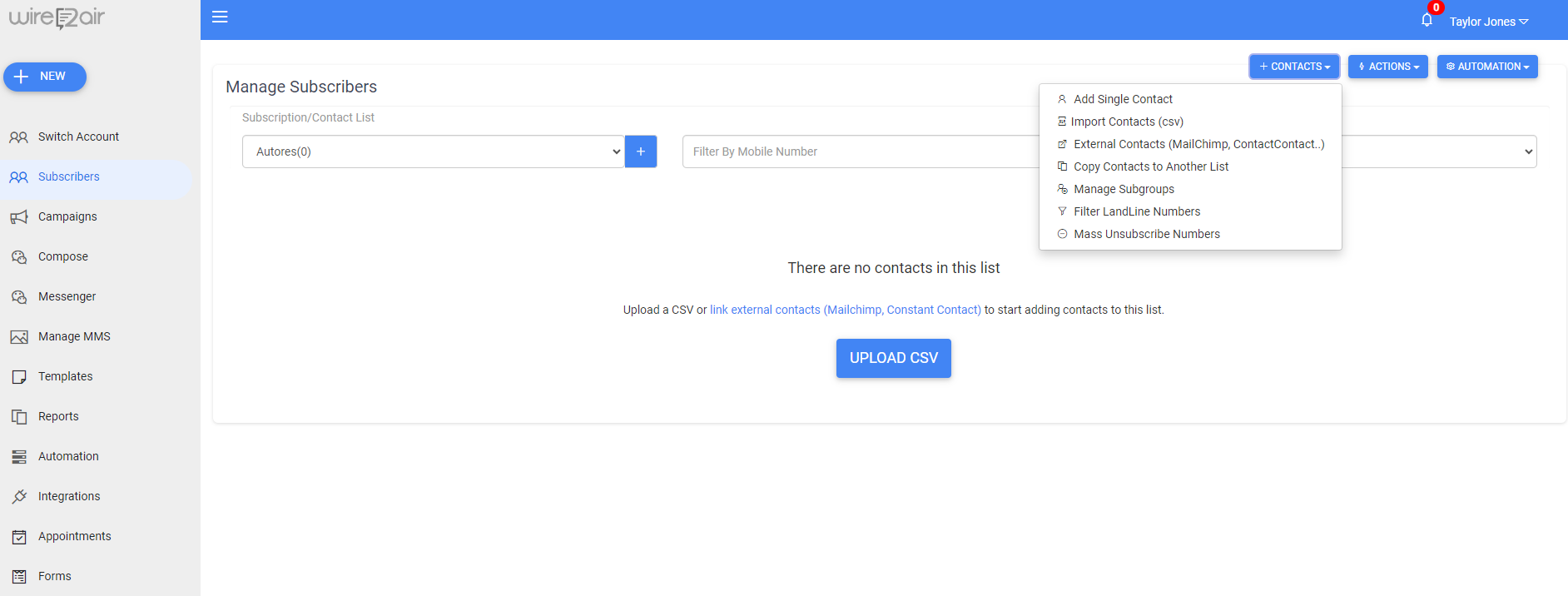Click the Subscribers sidebar icon
Viewport: 1568px width, 596px height.
18,177
